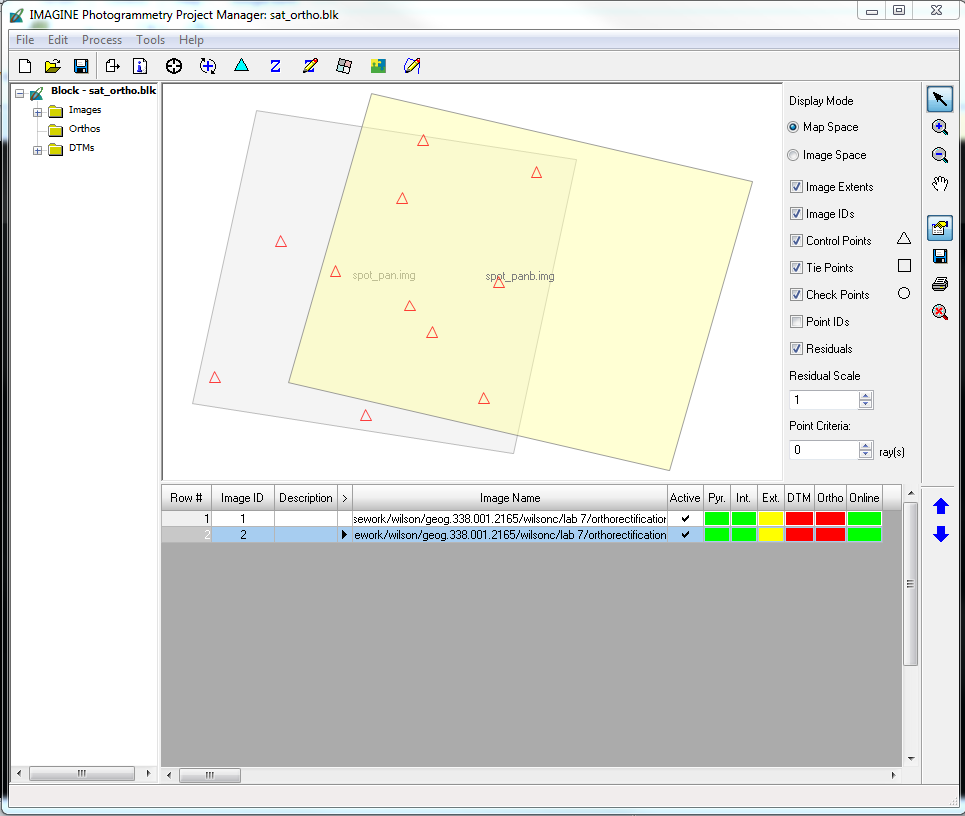Click the Feature Collection pencil icon
This screenshot has width=965, height=816.
pos(412,66)
